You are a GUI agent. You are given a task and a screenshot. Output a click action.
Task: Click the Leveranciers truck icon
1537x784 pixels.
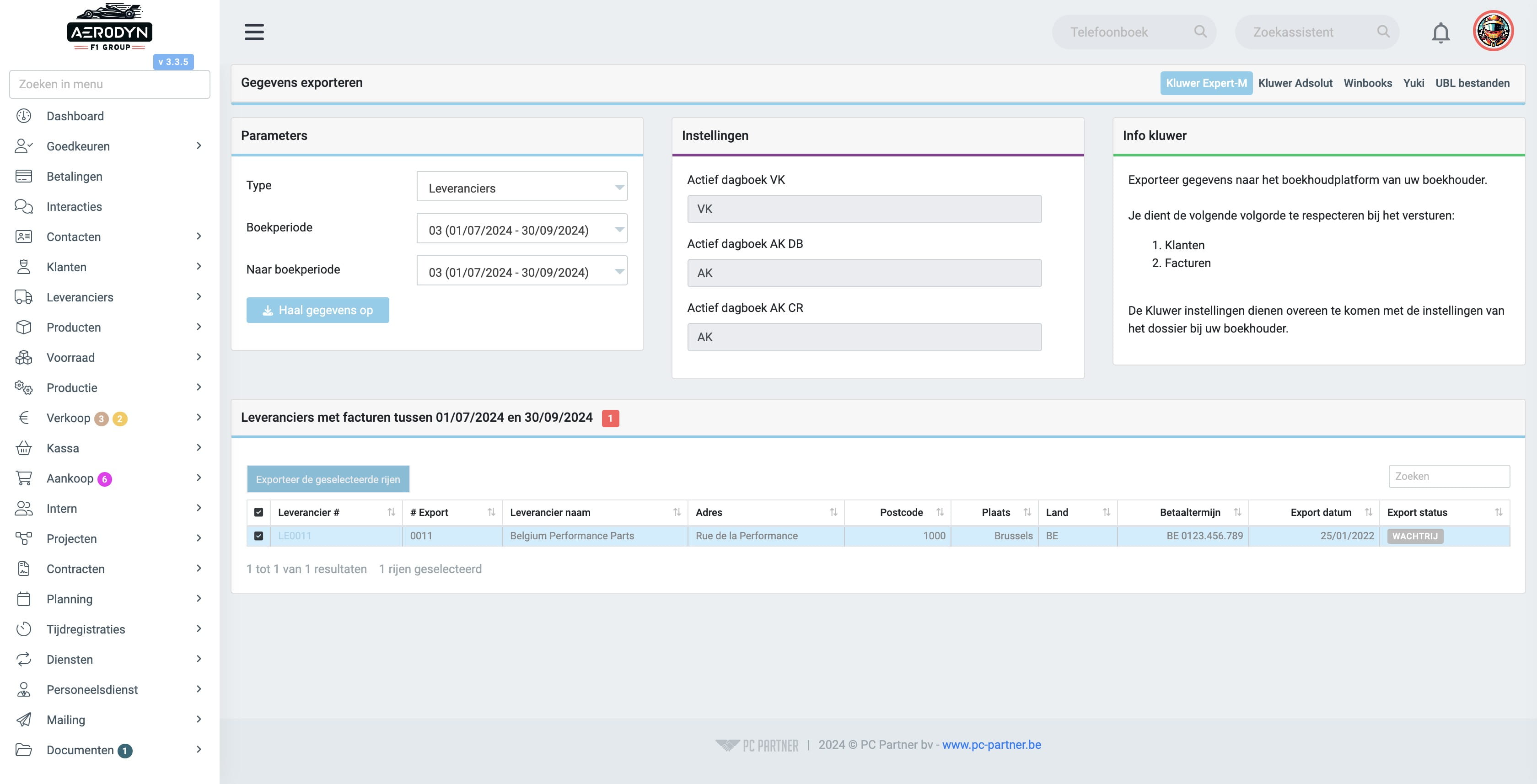[x=24, y=297]
